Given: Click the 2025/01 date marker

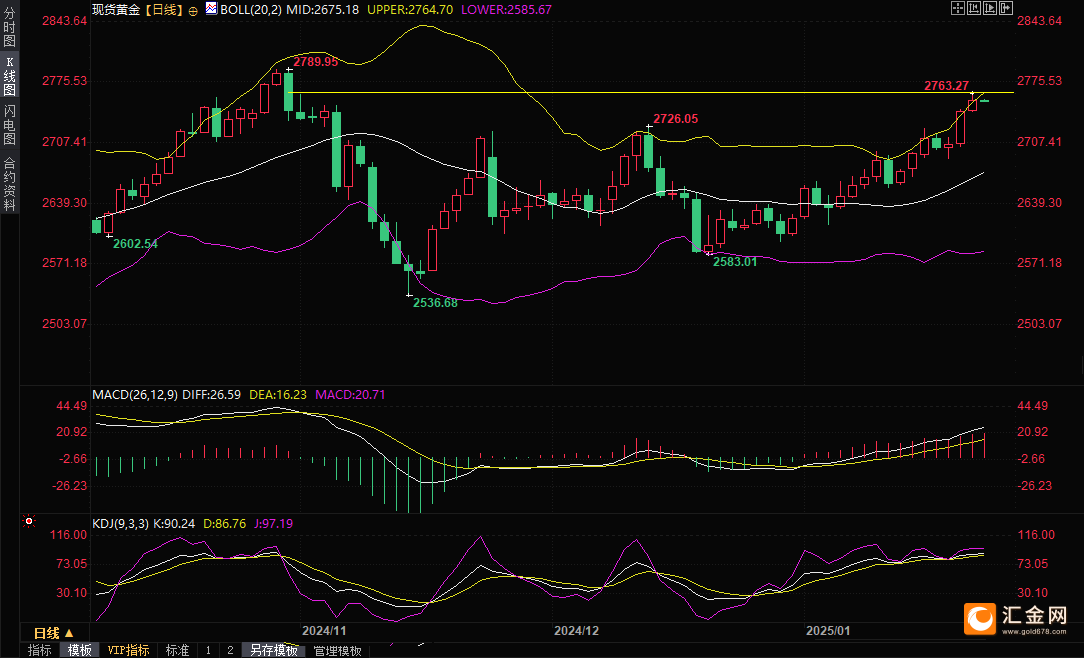Looking at the screenshot, I should [828, 630].
